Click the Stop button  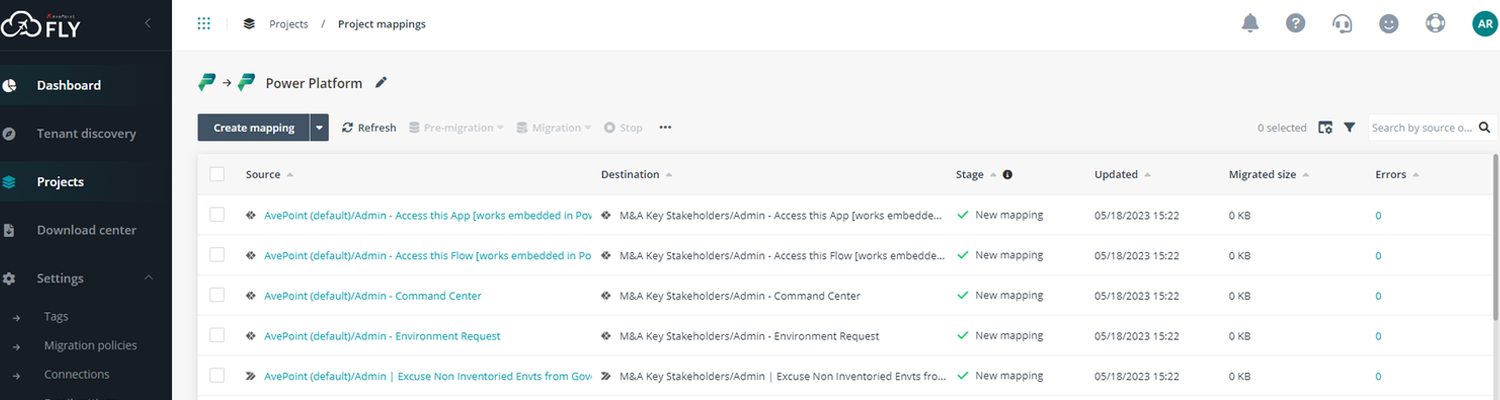623,127
